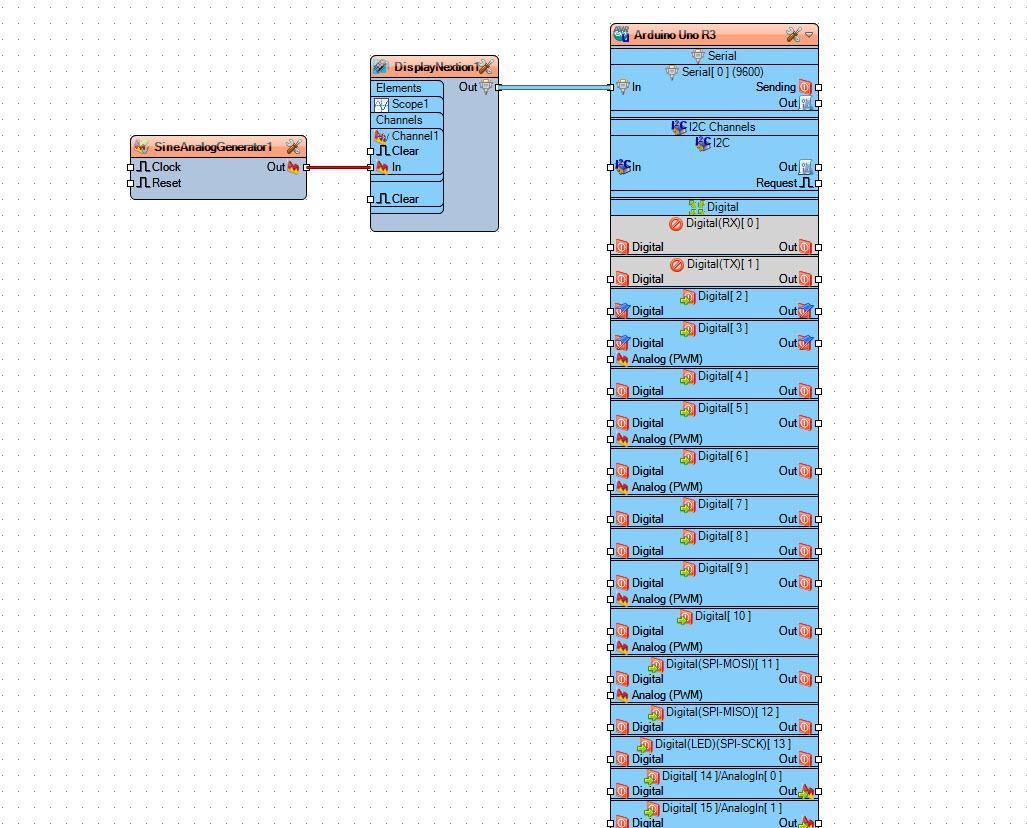Open tools icon on SineAnalogGenerator1 header
Screen dimensions: 1027x828
pyautogui.click(x=293, y=147)
